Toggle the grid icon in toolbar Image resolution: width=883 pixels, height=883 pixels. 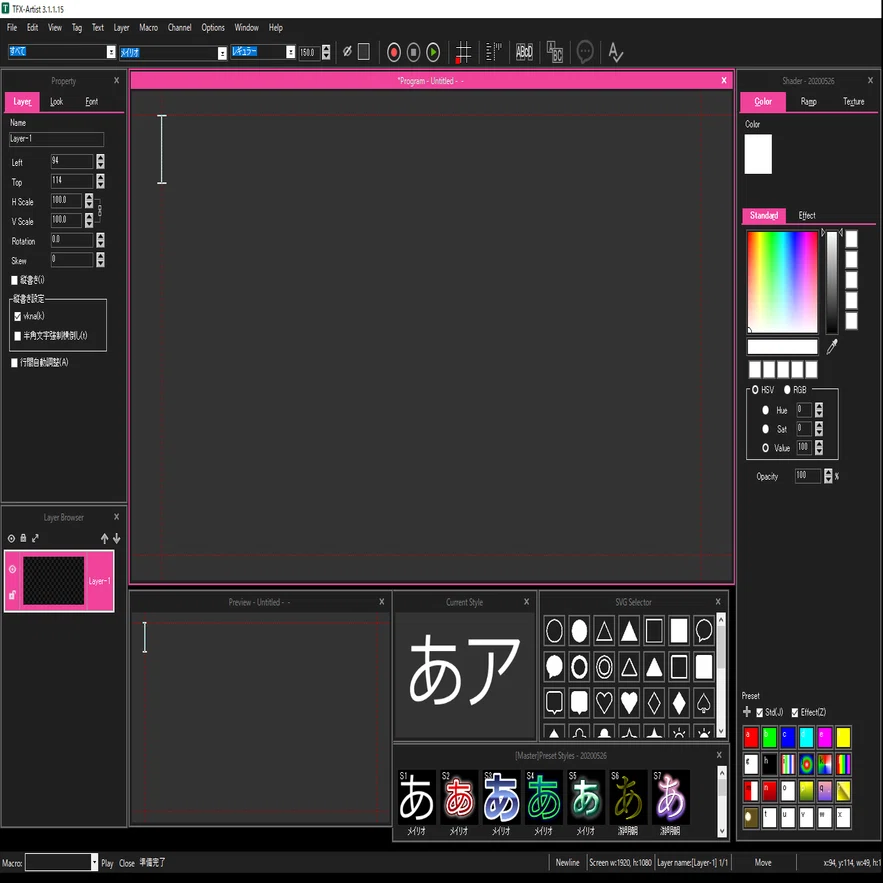463,52
